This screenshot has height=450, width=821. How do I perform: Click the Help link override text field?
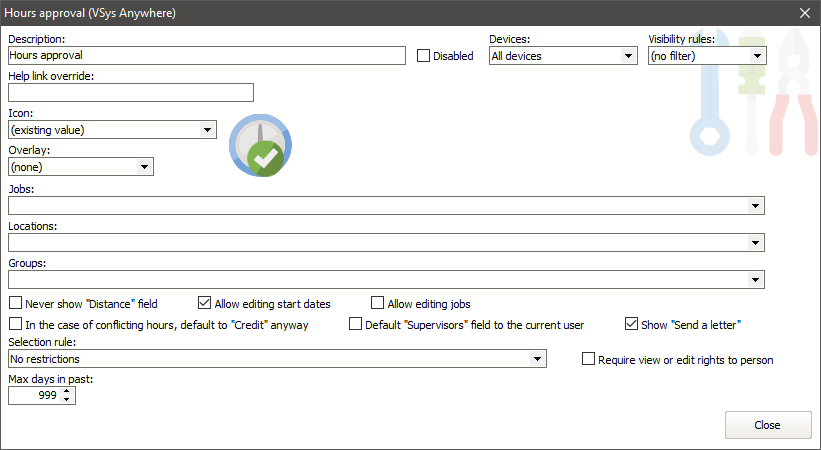[130, 93]
